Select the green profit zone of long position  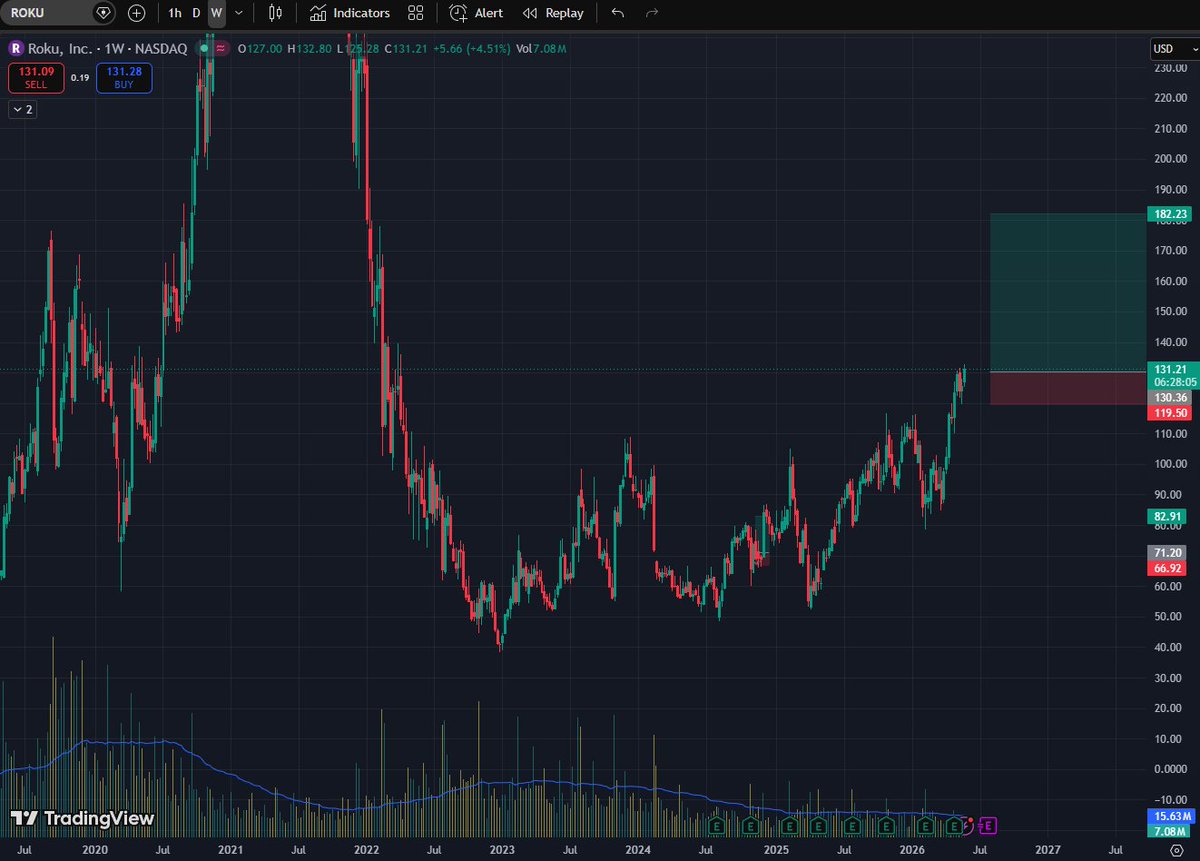pos(1067,292)
